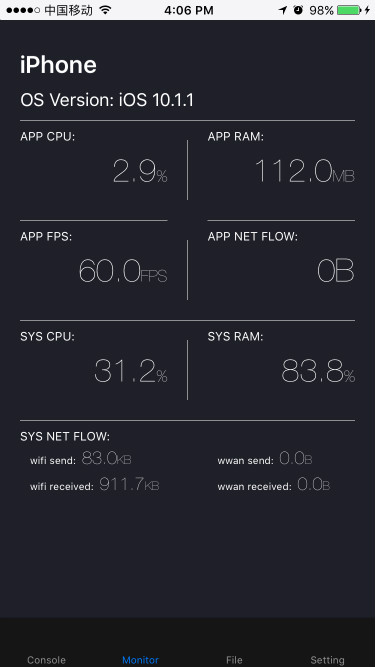Tap the APP FPS 60.0 reading
Viewport: 375px width, 667px height.
[123, 271]
